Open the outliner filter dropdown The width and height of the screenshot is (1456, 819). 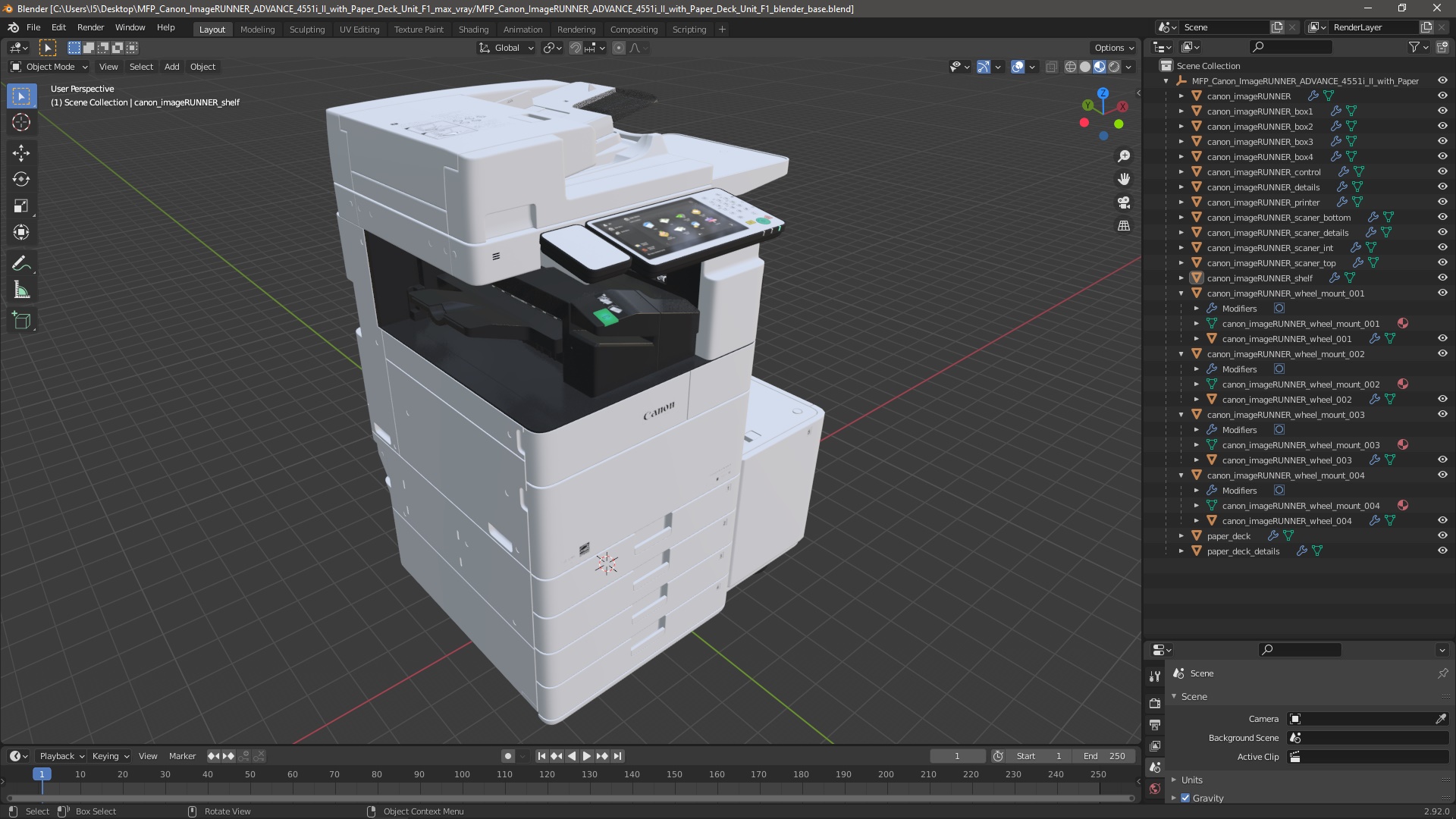(x=1418, y=47)
